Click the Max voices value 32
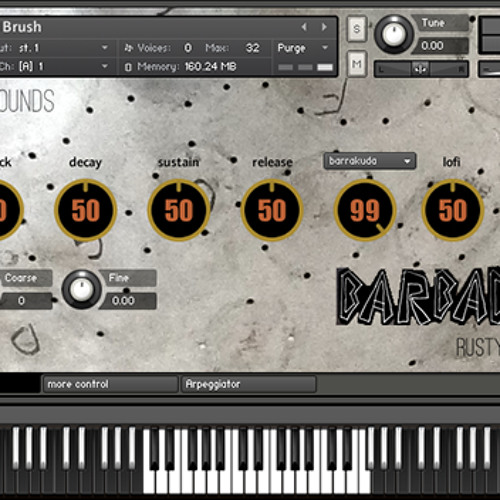The height and width of the screenshot is (500, 500). [x=252, y=48]
